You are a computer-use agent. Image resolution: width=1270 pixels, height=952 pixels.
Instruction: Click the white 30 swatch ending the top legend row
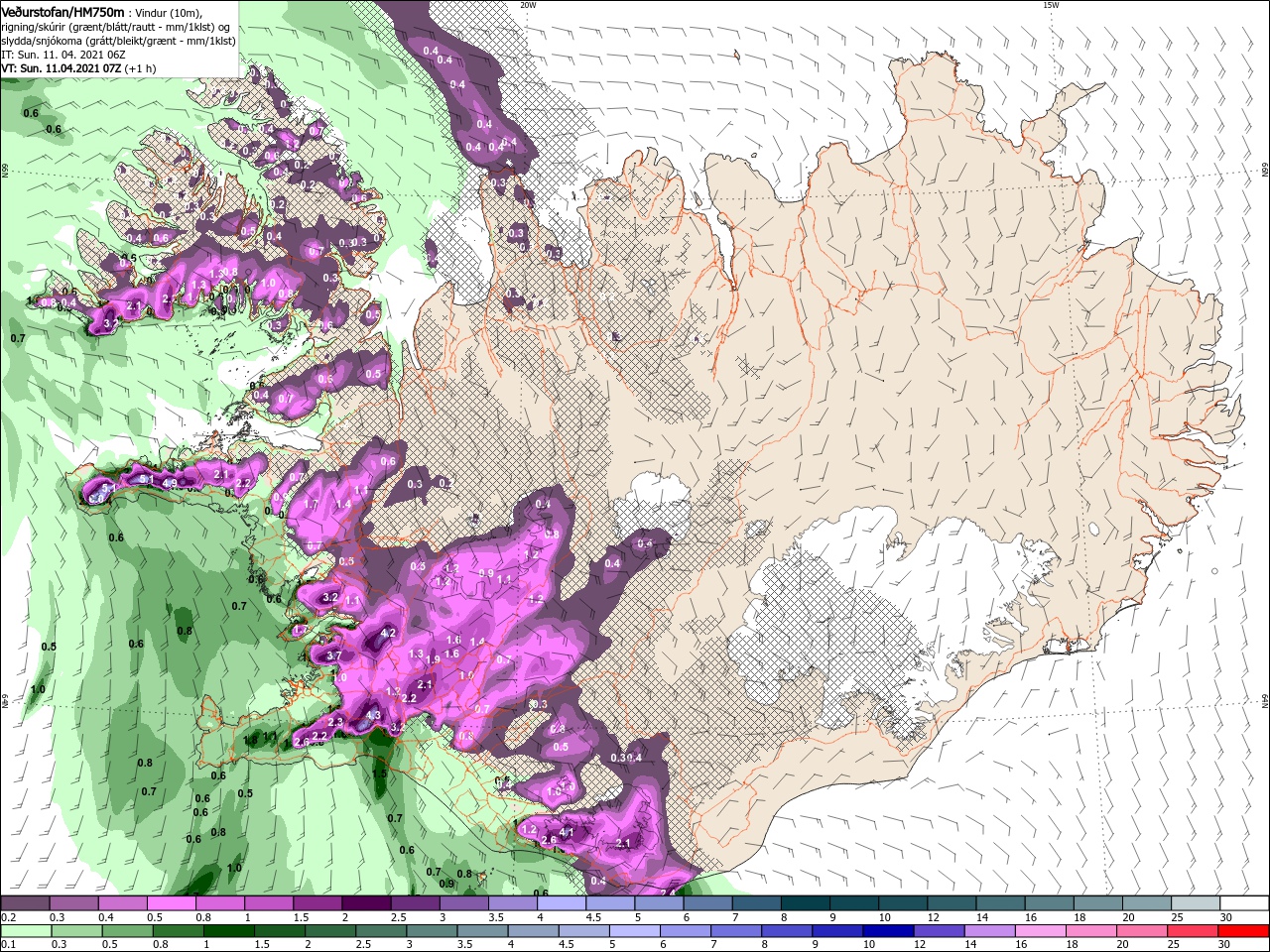click(x=1243, y=903)
